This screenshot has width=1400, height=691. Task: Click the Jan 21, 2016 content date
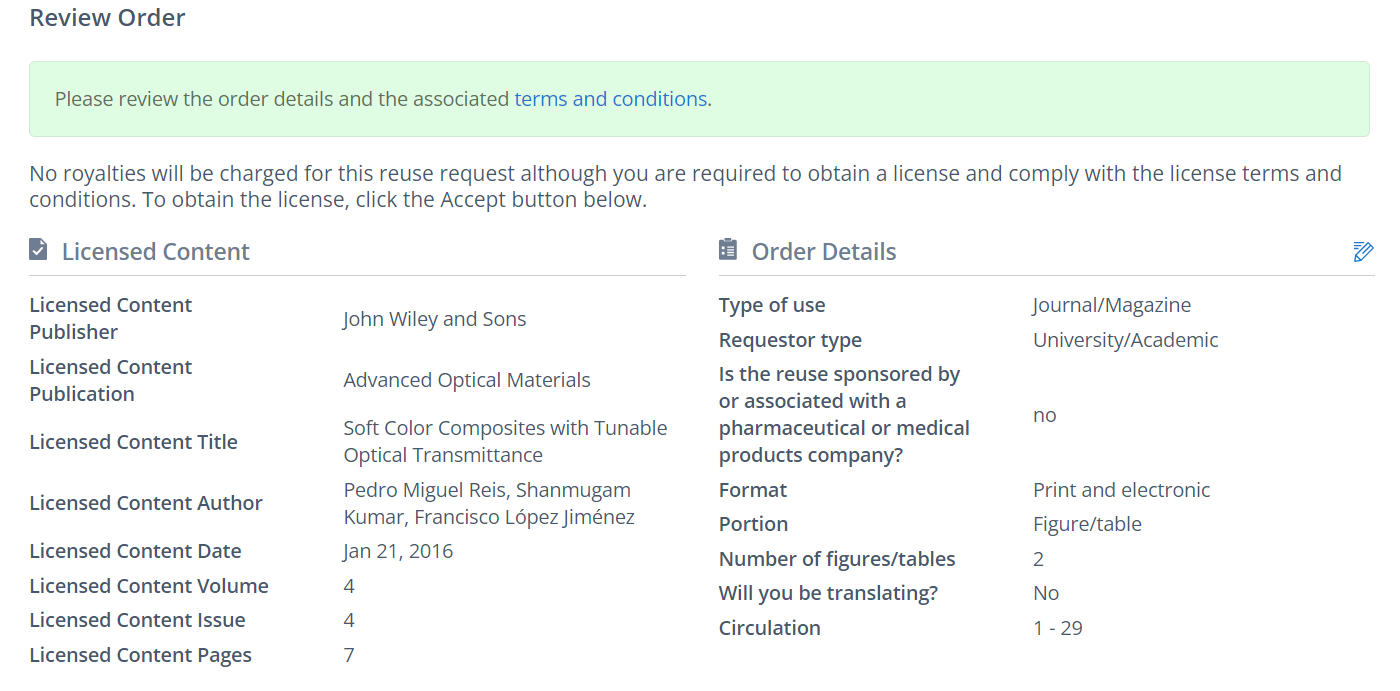[x=397, y=551]
